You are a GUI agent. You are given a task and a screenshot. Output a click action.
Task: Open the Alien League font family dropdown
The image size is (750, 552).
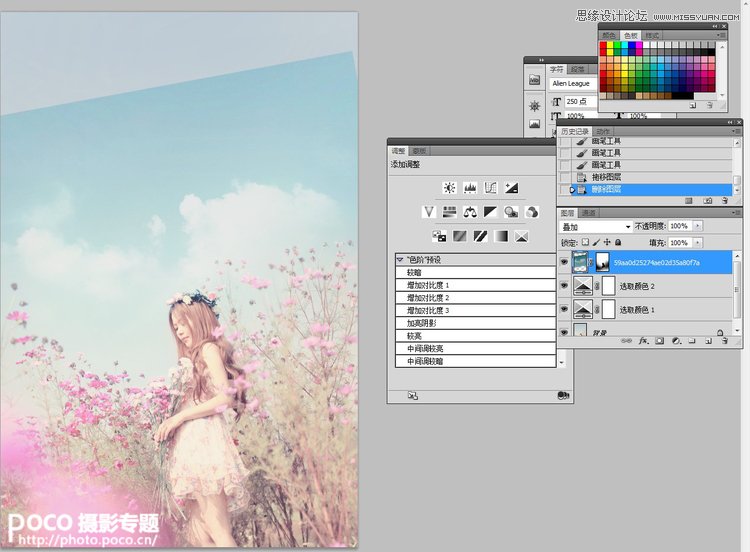click(x=573, y=83)
